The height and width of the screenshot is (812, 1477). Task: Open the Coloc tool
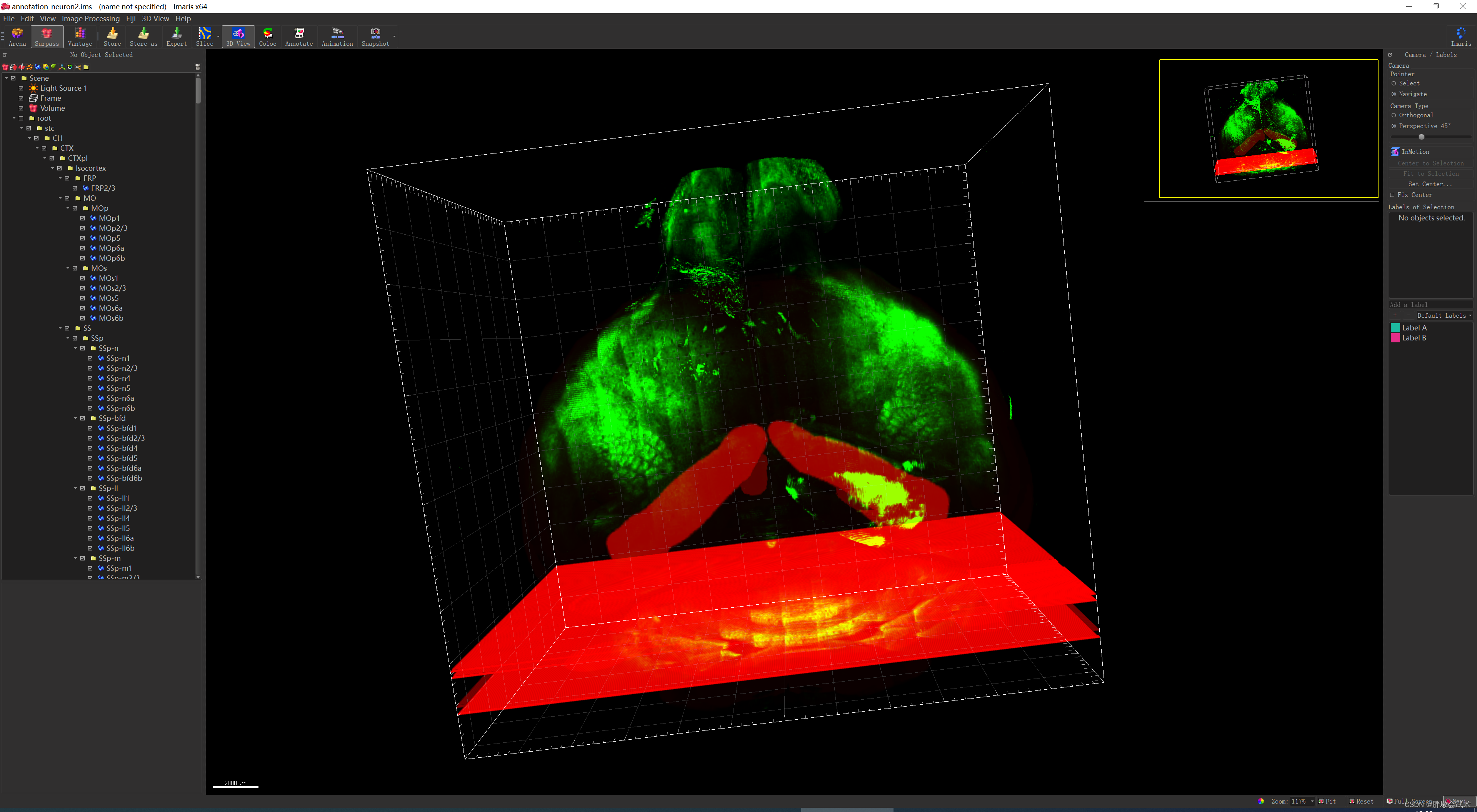(268, 37)
